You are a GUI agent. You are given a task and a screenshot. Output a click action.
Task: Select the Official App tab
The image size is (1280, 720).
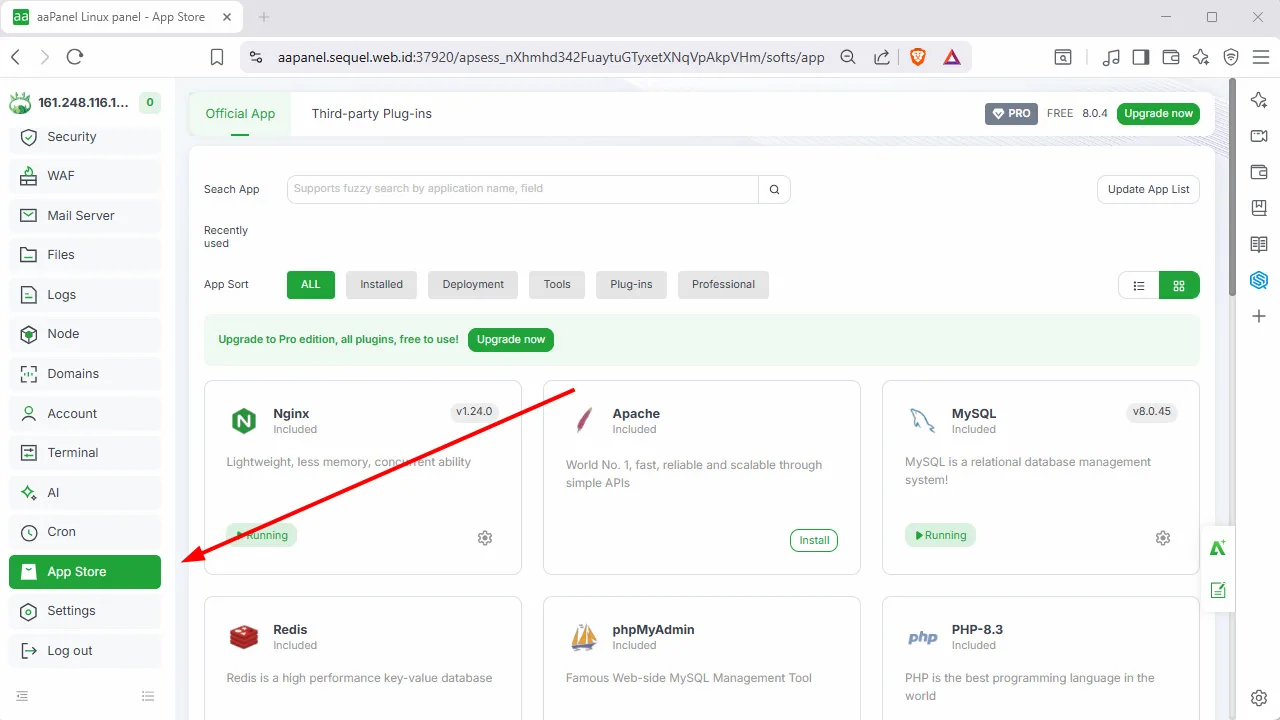[x=240, y=114]
